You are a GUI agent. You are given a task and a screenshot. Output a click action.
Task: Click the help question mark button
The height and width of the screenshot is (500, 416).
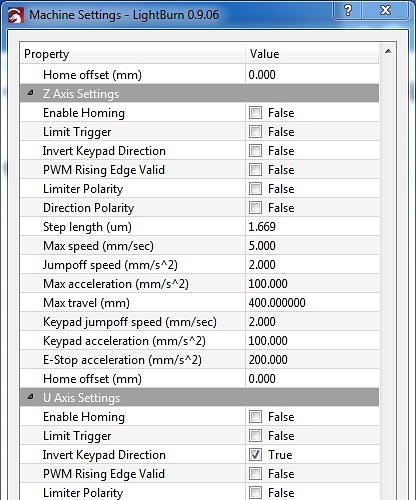click(348, 10)
